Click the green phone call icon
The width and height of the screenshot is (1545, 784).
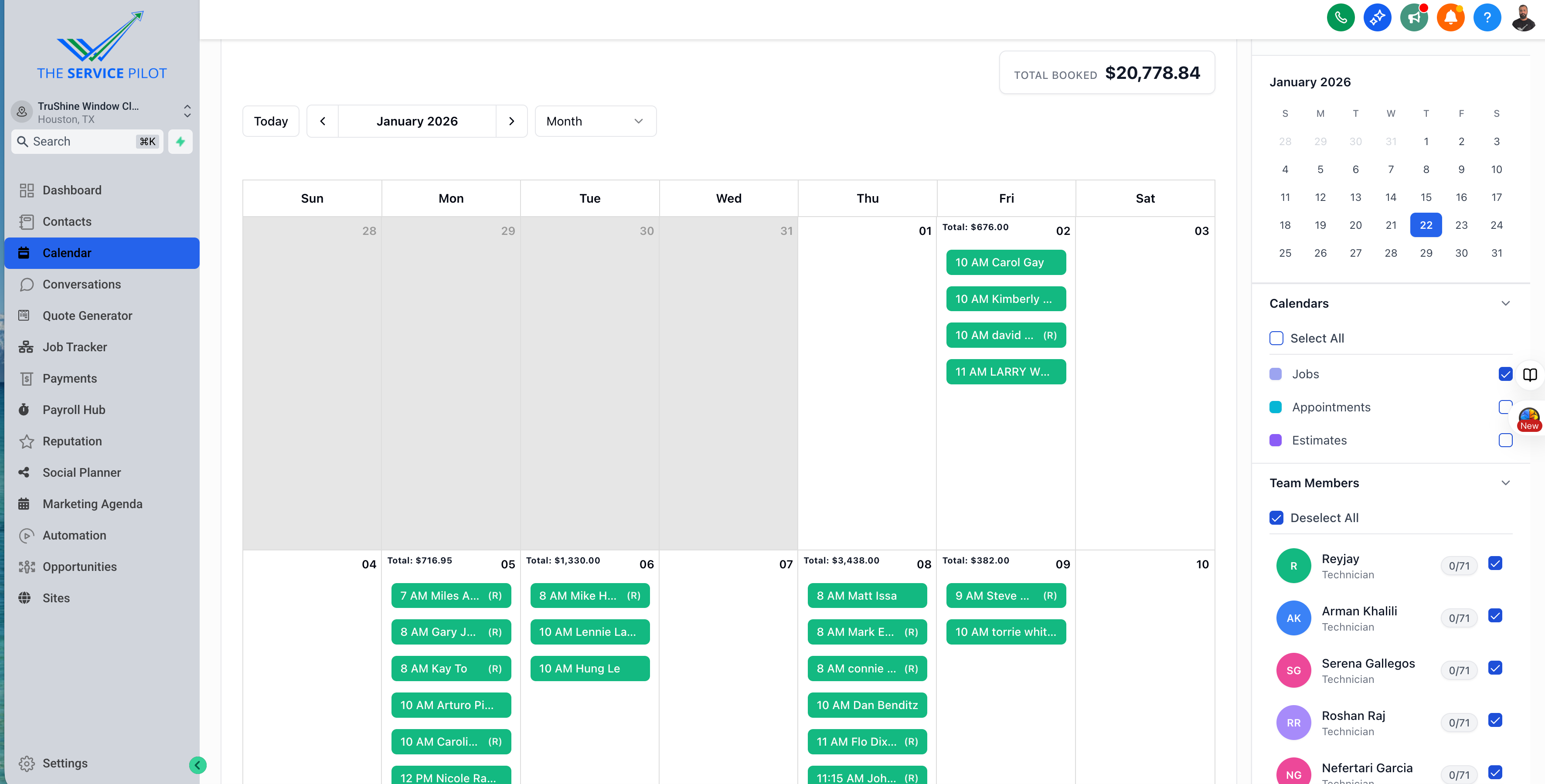(1341, 17)
